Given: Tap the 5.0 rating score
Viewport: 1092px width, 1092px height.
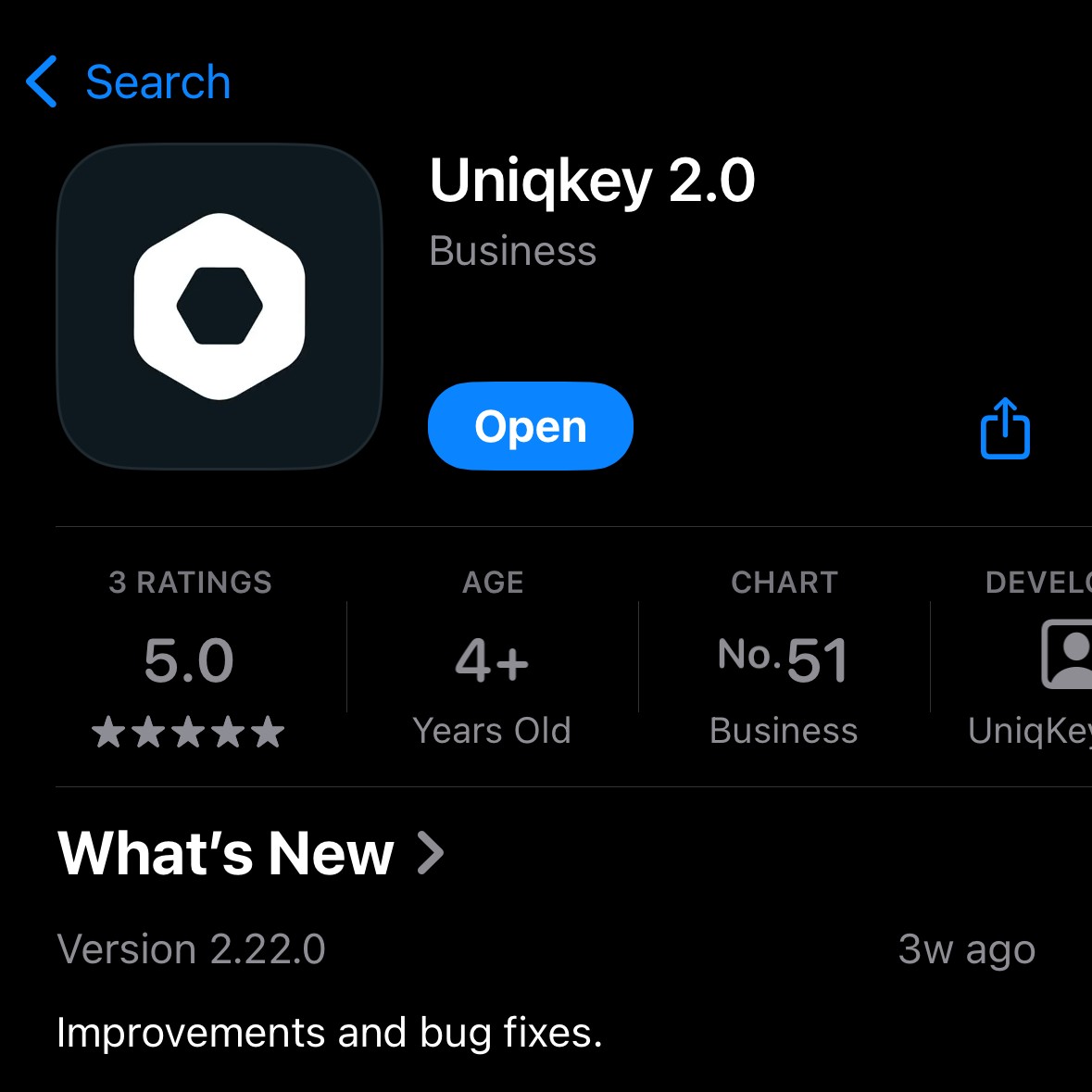Looking at the screenshot, I should (x=189, y=660).
